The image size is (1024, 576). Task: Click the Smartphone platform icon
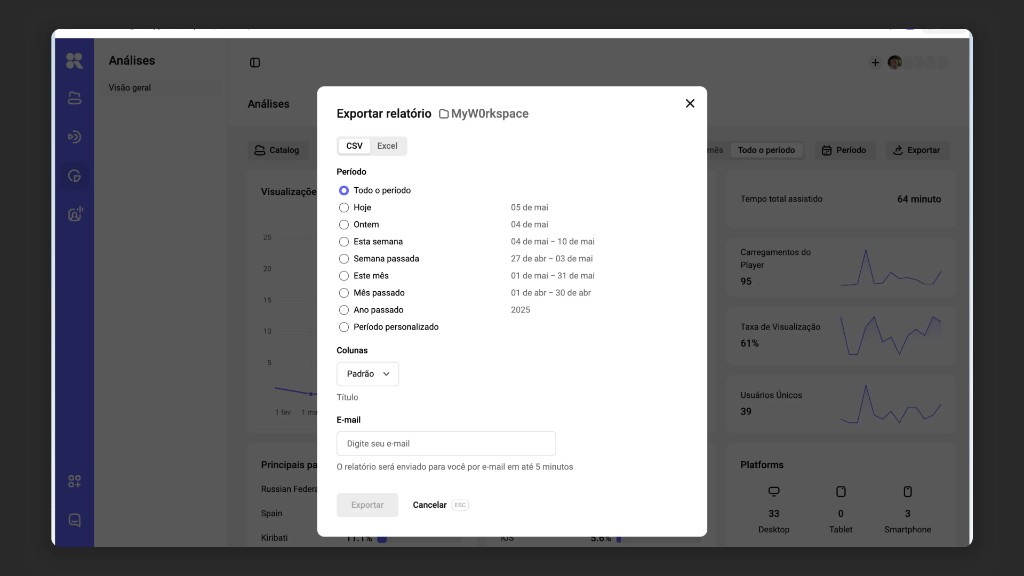(908, 491)
